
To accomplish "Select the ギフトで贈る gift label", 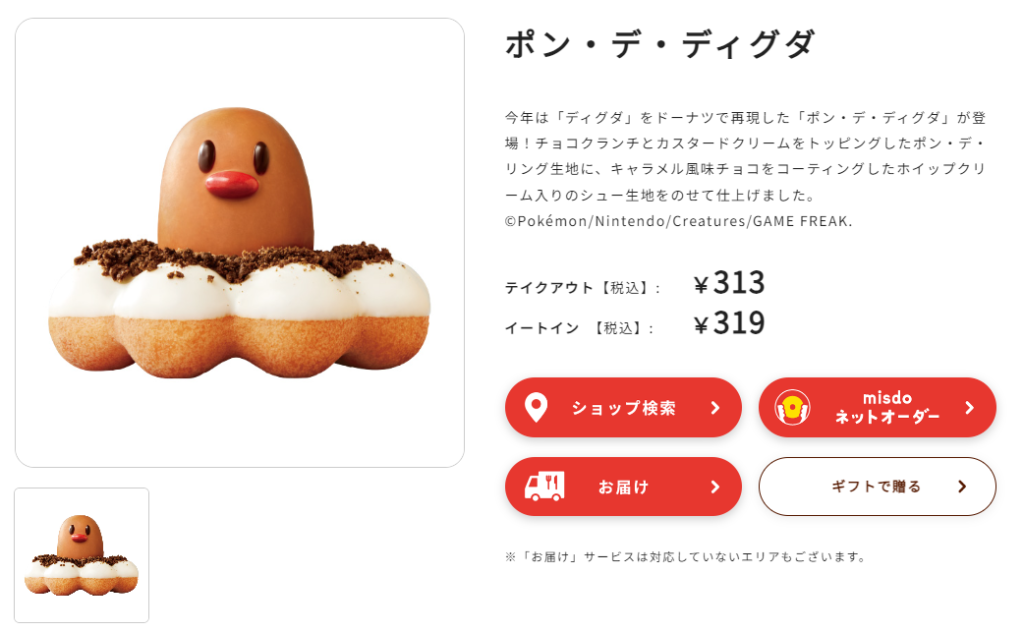I will pyautogui.click(x=876, y=486).
